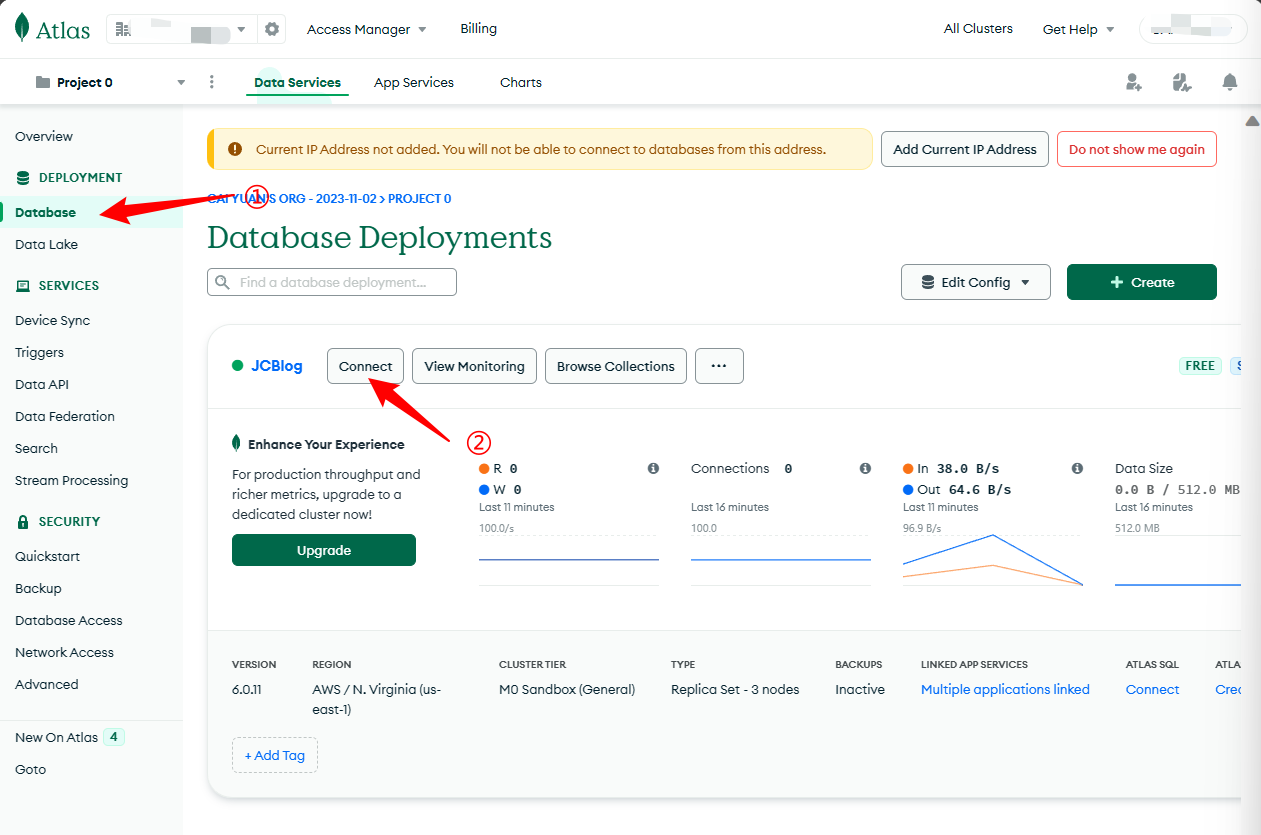Click info icon next to Connections

point(865,468)
